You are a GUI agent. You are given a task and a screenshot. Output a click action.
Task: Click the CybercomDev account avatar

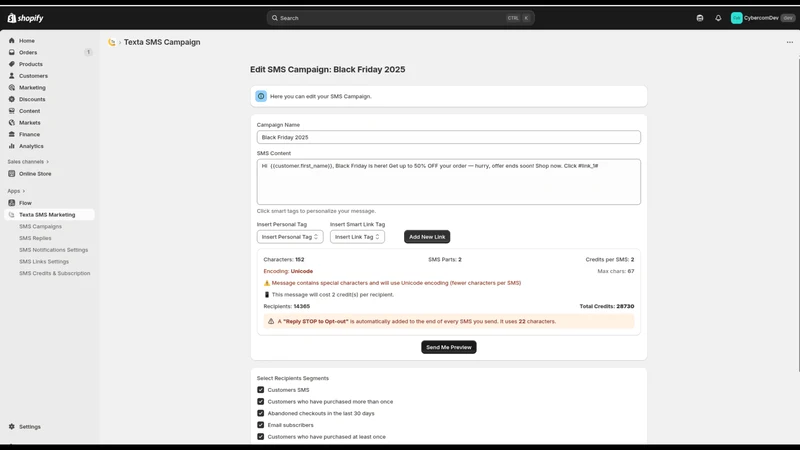(736, 18)
